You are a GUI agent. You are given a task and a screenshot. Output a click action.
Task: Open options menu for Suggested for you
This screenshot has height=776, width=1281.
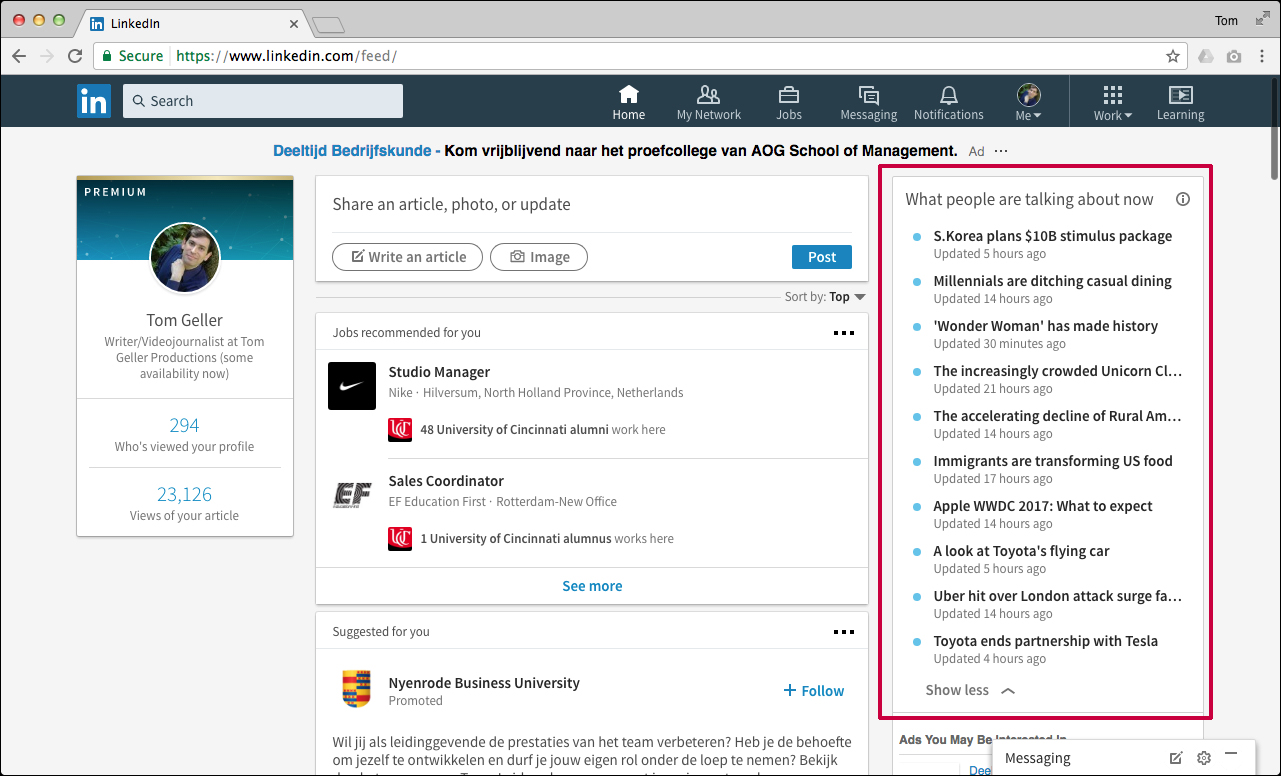pyautogui.click(x=844, y=632)
